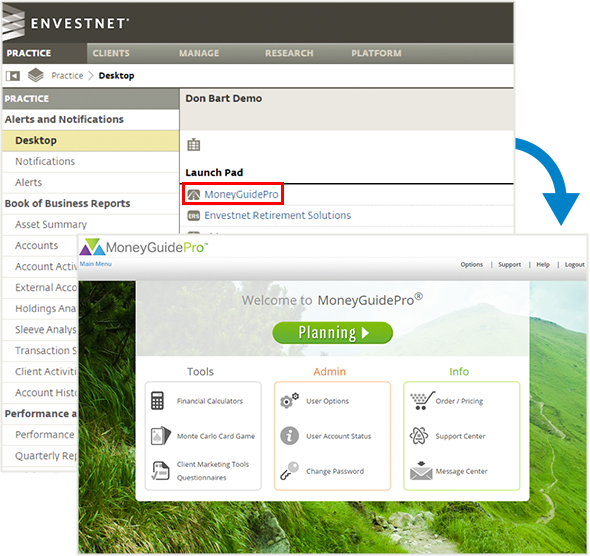Click the Envestnet Retirement Solutions ERS icon
The width and height of the screenshot is (590, 556).
tap(194, 216)
